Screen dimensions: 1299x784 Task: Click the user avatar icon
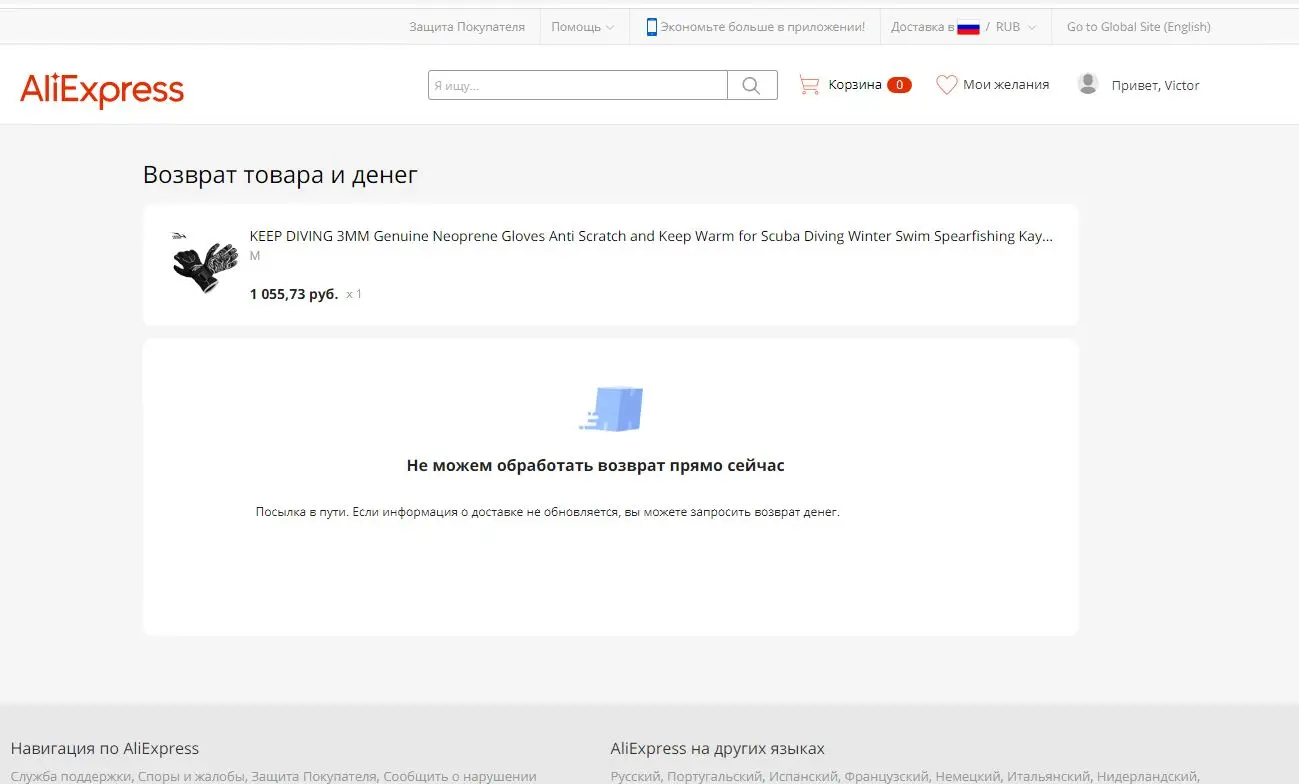coord(1088,85)
